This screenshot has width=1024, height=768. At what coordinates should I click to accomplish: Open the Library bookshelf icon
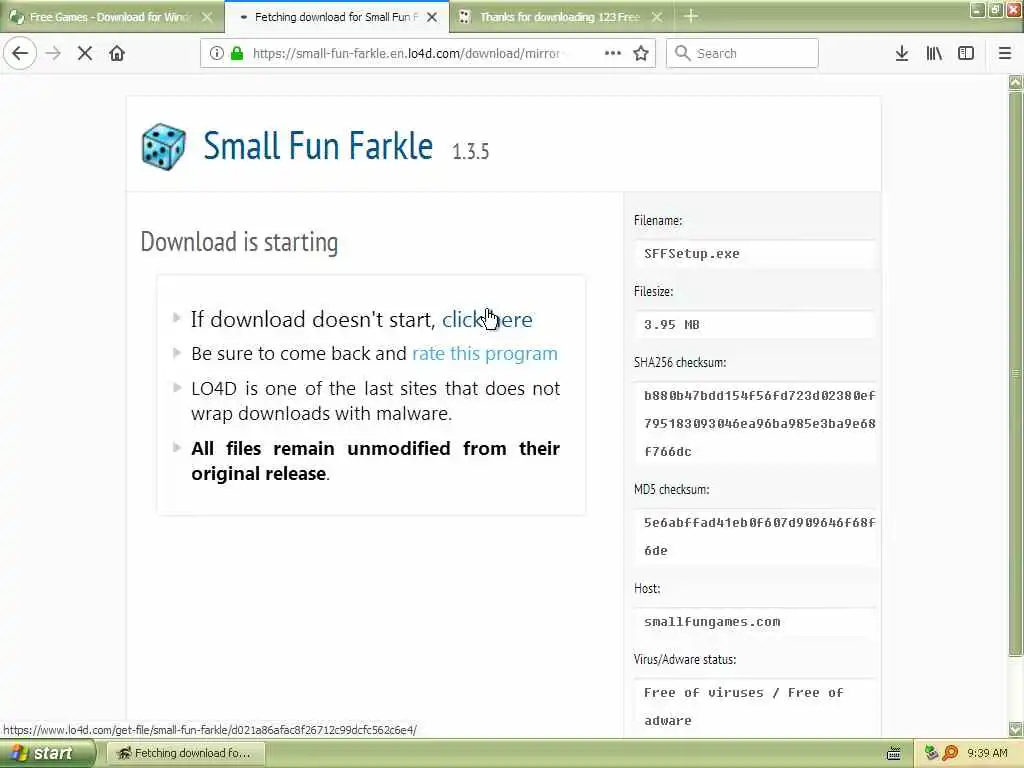[x=934, y=54]
